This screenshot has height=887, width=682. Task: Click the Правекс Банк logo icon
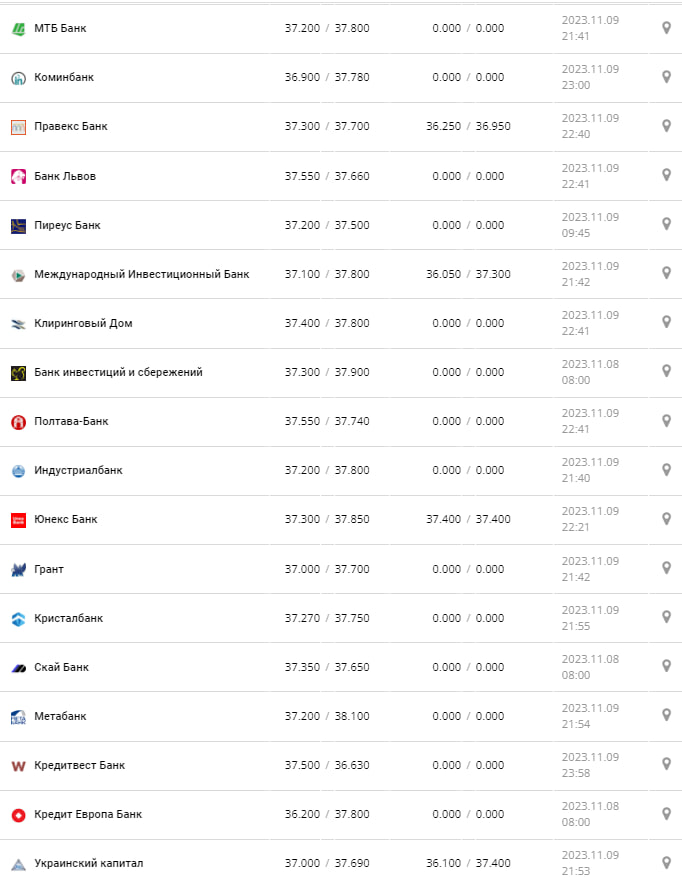coord(18,127)
